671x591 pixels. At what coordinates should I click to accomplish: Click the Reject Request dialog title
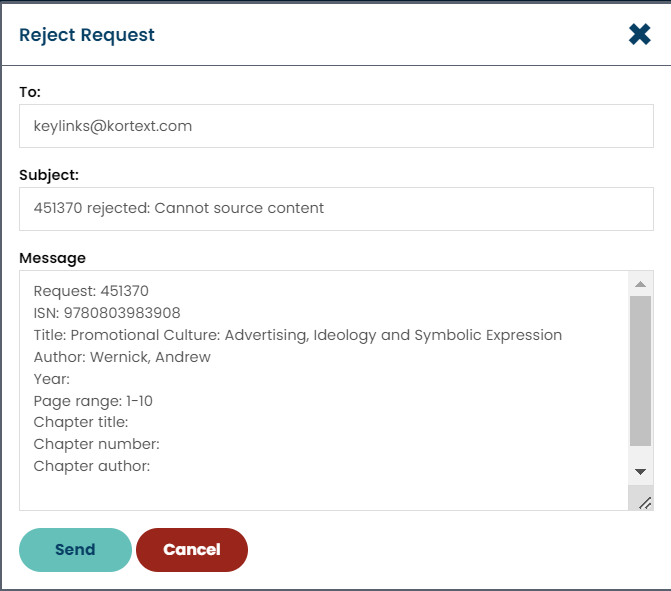(87, 35)
